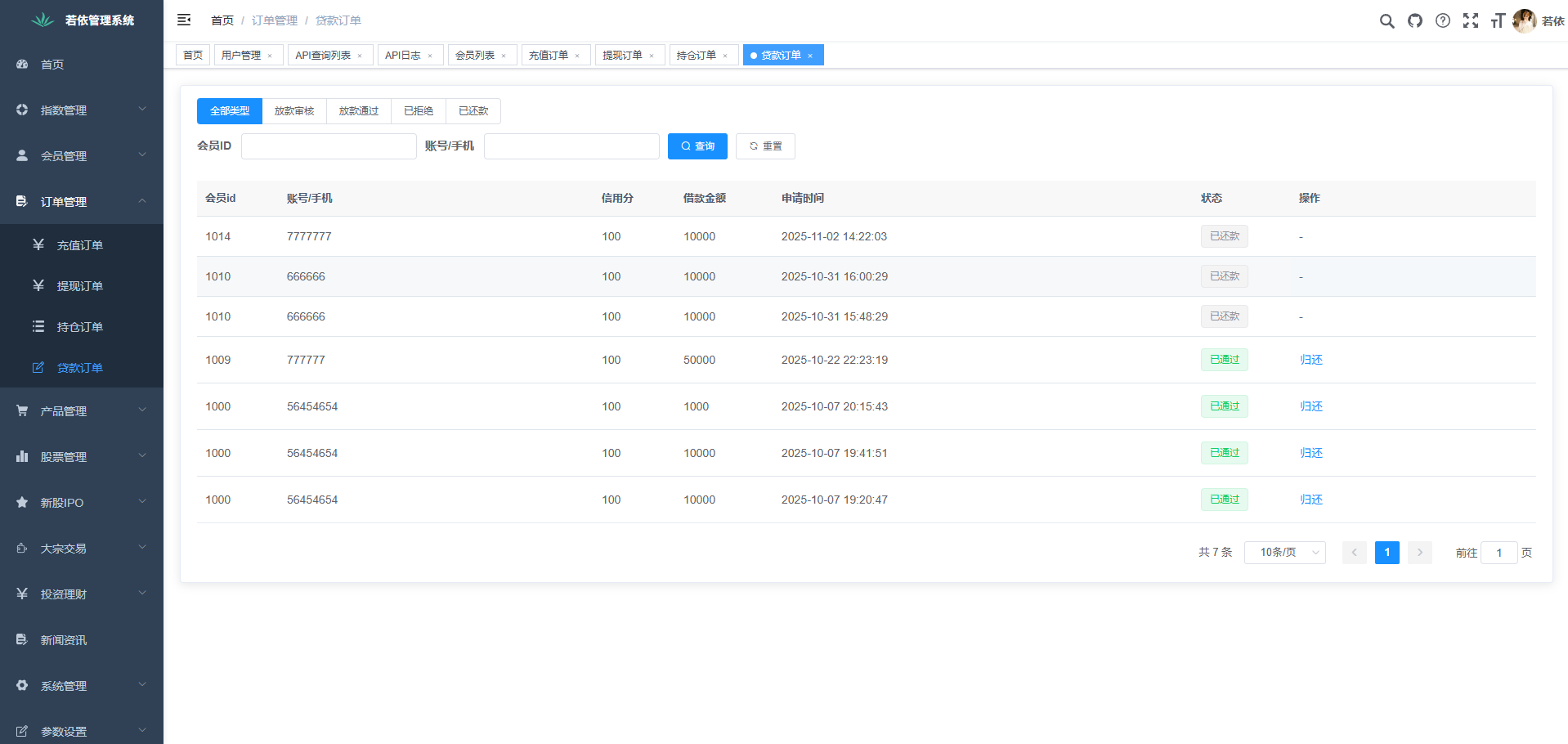The image size is (1568, 744).
Task: Switch to the API日志 tab
Action: (403, 56)
